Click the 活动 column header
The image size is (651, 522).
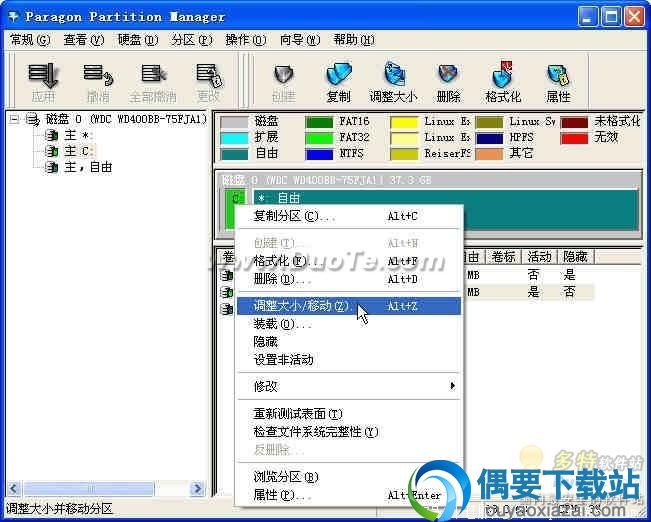coord(539,257)
